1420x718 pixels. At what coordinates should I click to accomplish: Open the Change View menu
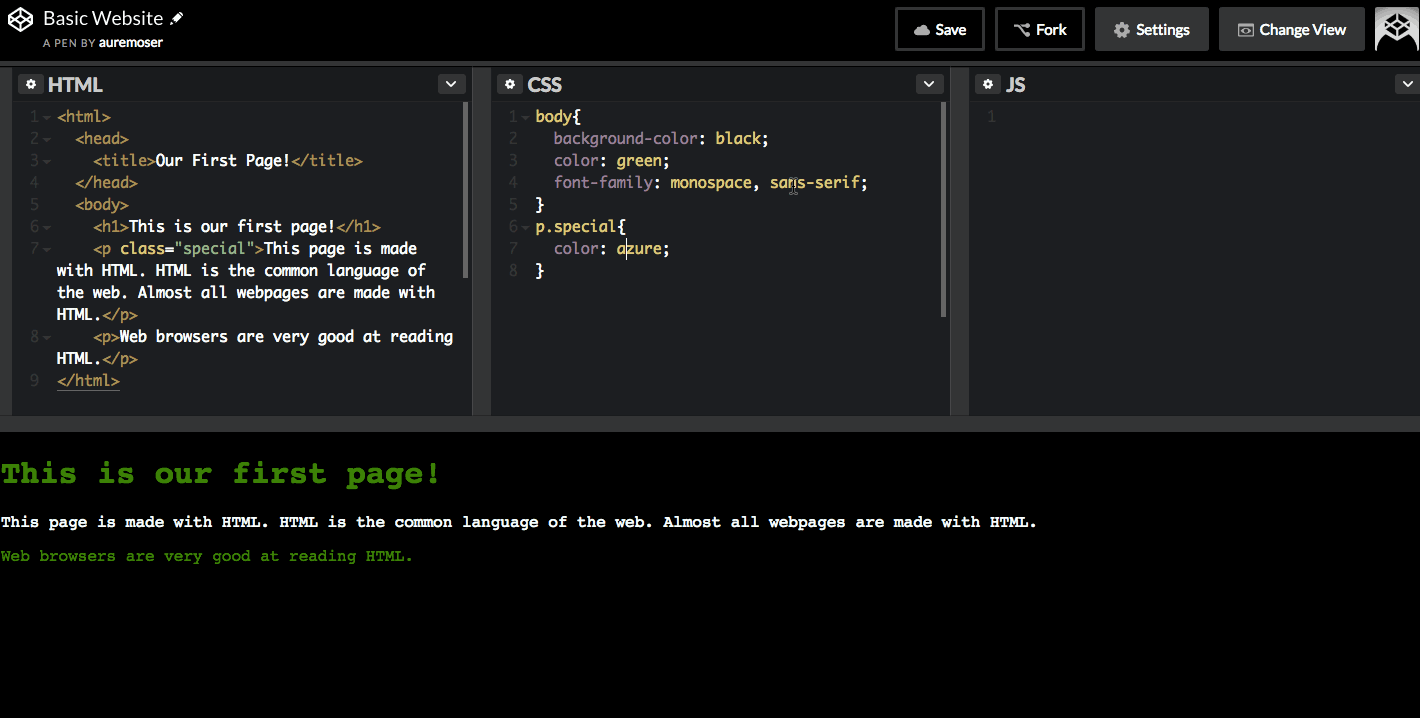(1291, 30)
